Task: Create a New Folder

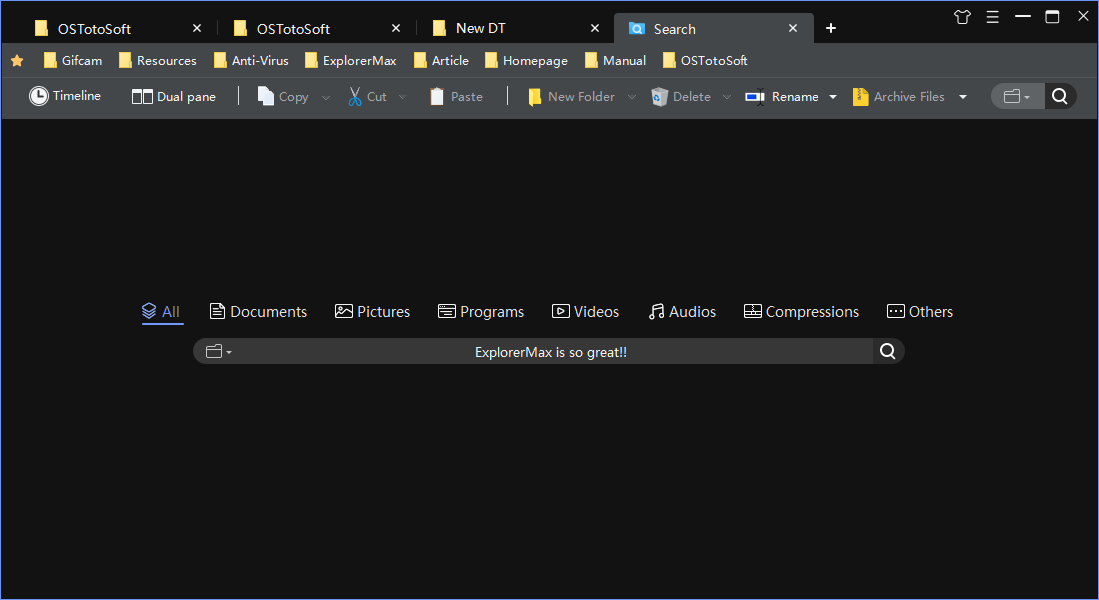Action: point(571,97)
